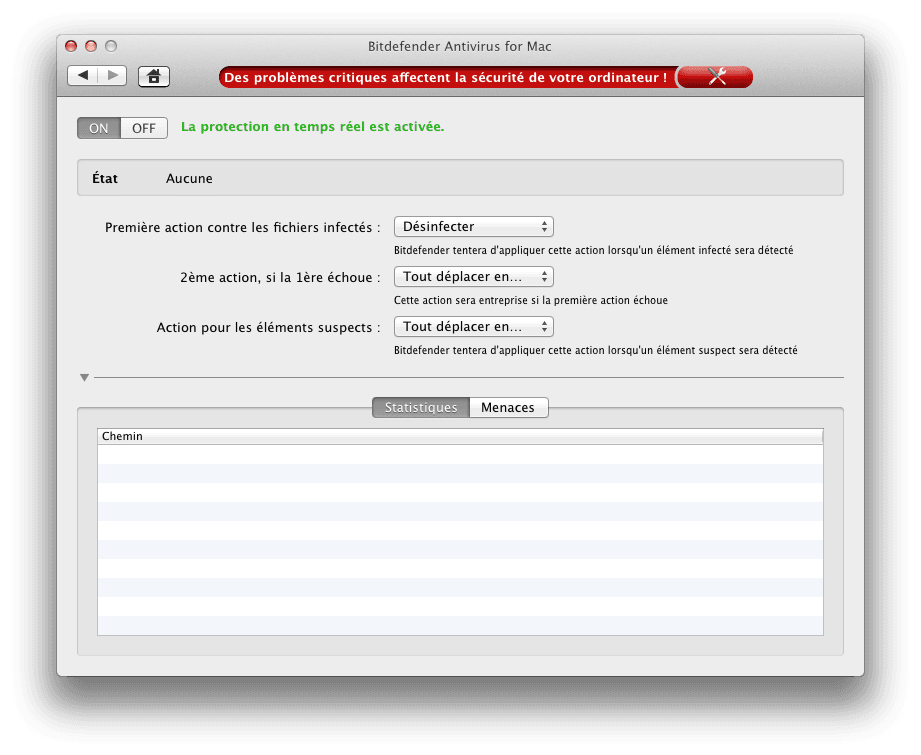The width and height of the screenshot is (921, 755).
Task: Sort by the Chemin column header
Action: (x=459, y=436)
